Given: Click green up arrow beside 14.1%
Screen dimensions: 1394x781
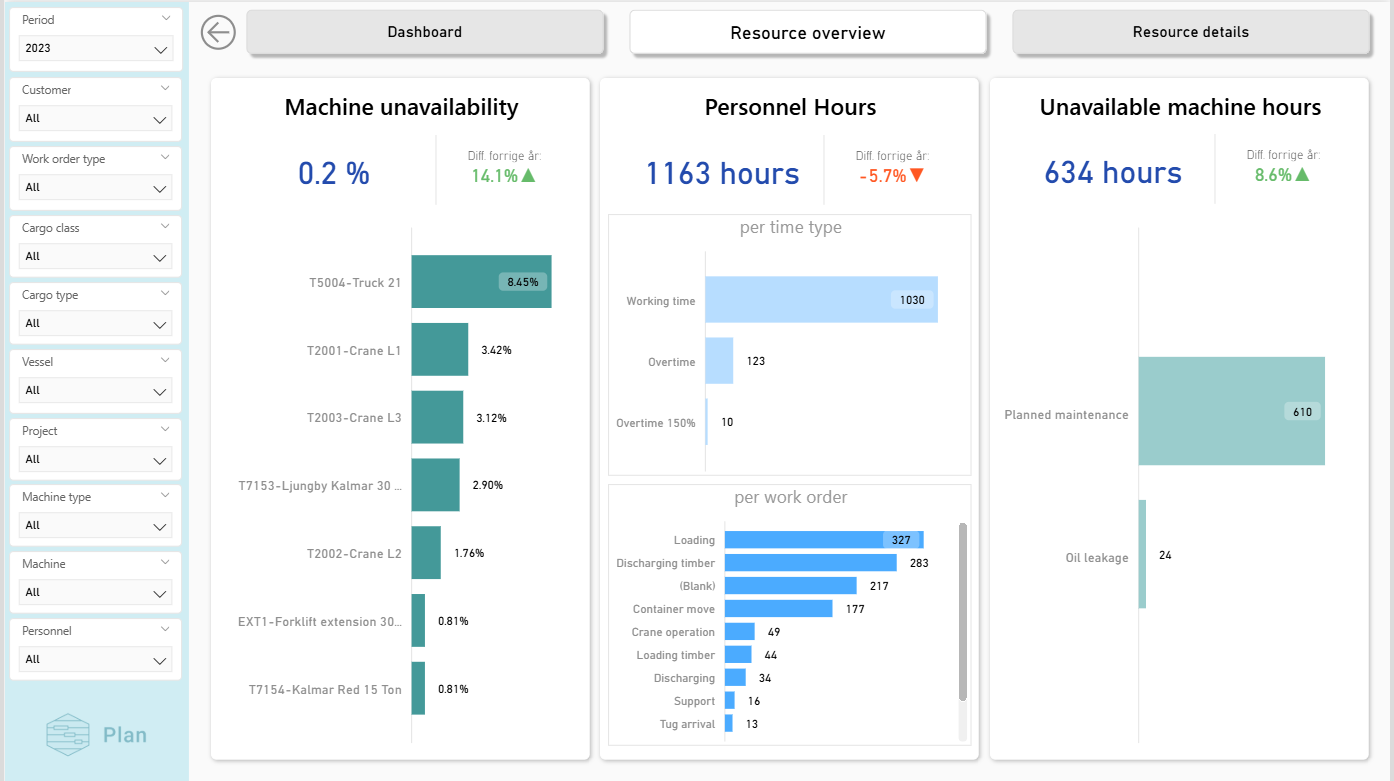Looking at the screenshot, I should pyautogui.click(x=529, y=176).
